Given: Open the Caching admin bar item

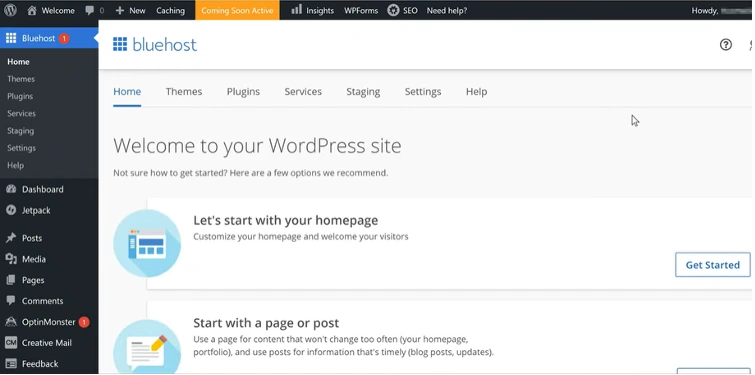Looking at the screenshot, I should (170, 10).
